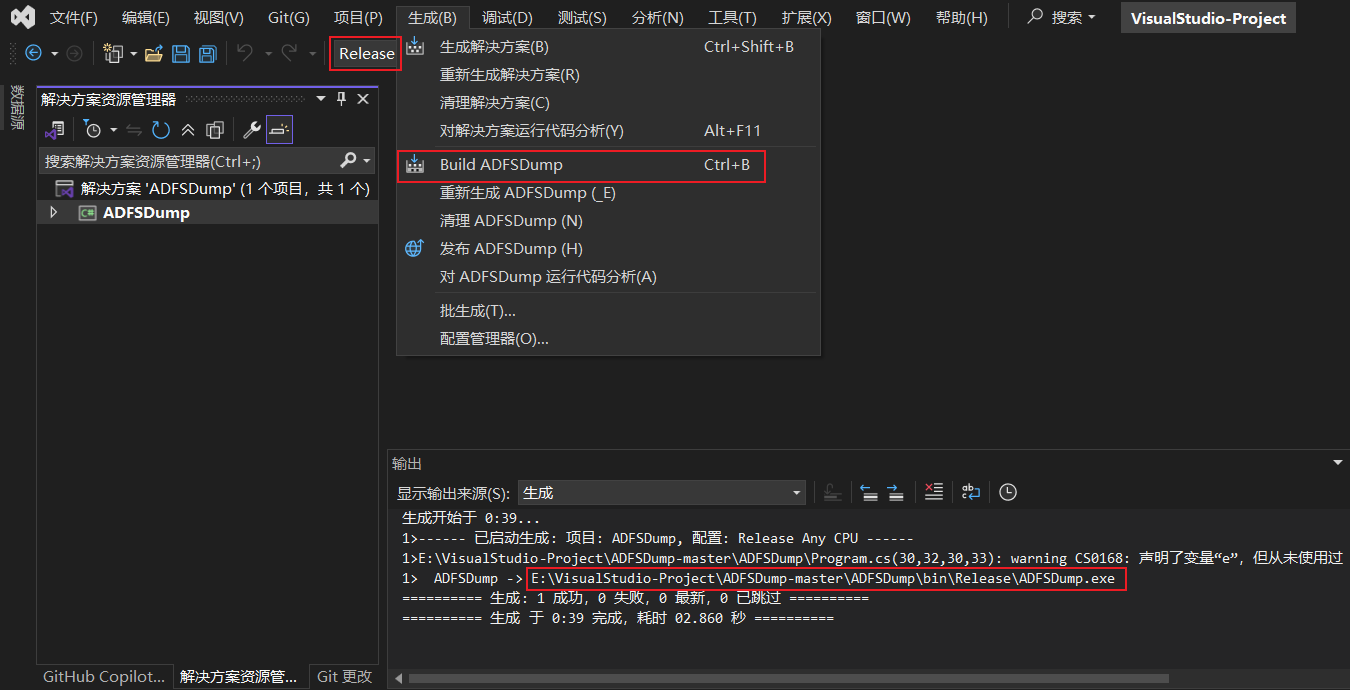This screenshot has width=1350, height=690.
Task: Click the Collapse All double-chevron icon
Action: 188,130
